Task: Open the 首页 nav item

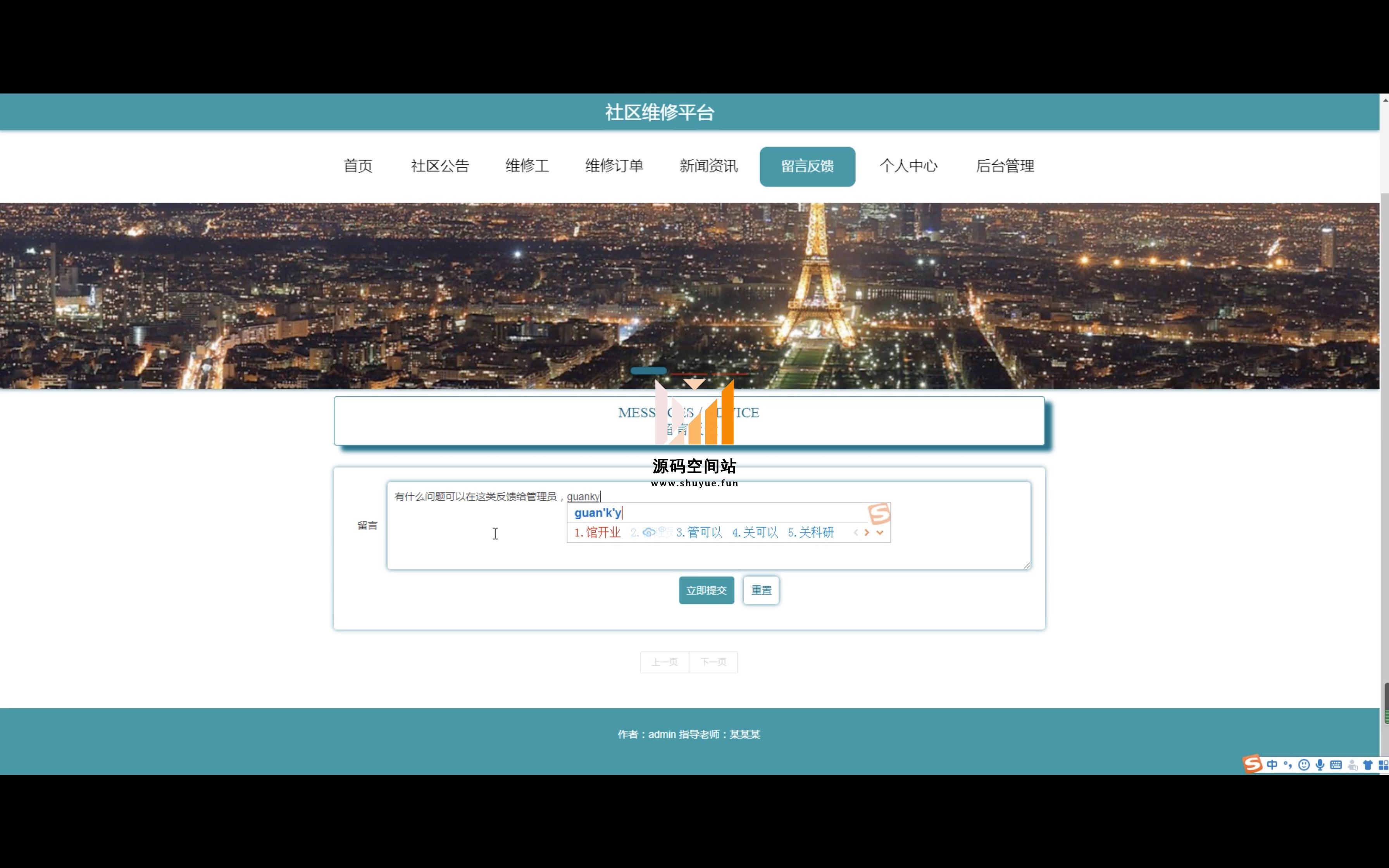Action: [358, 167]
